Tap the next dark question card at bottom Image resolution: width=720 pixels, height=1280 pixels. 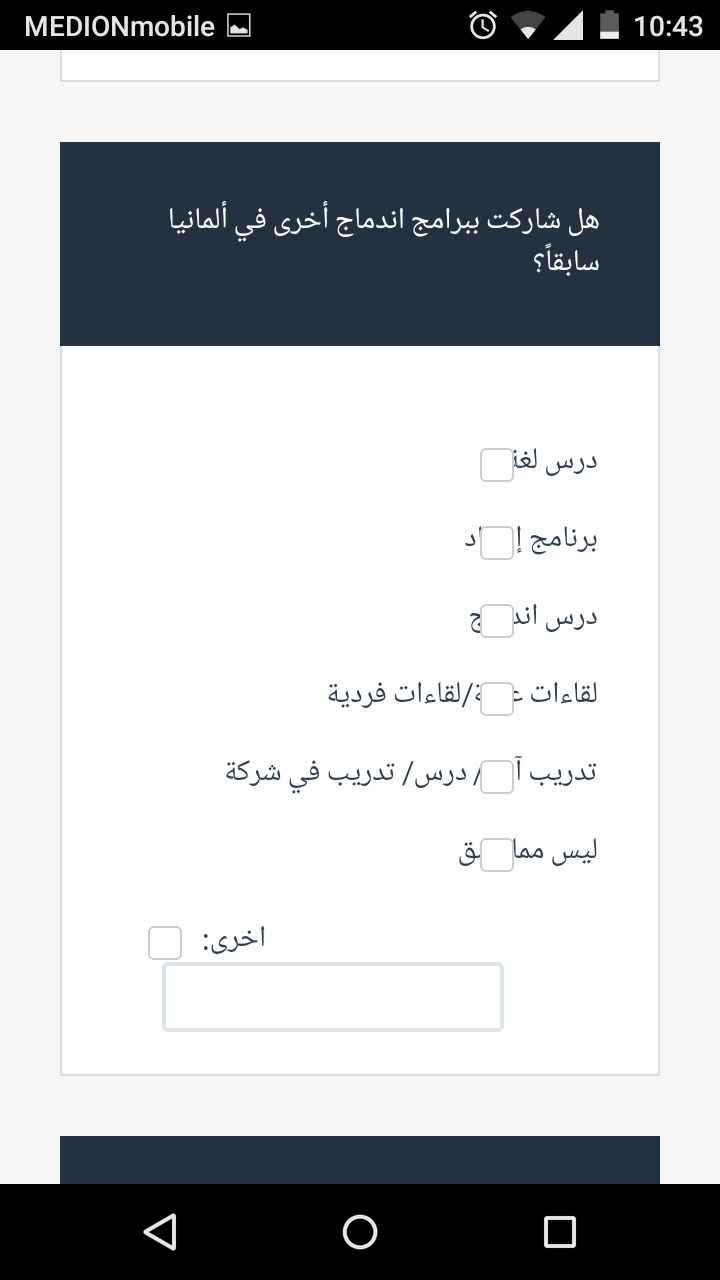pyautogui.click(x=360, y=1160)
